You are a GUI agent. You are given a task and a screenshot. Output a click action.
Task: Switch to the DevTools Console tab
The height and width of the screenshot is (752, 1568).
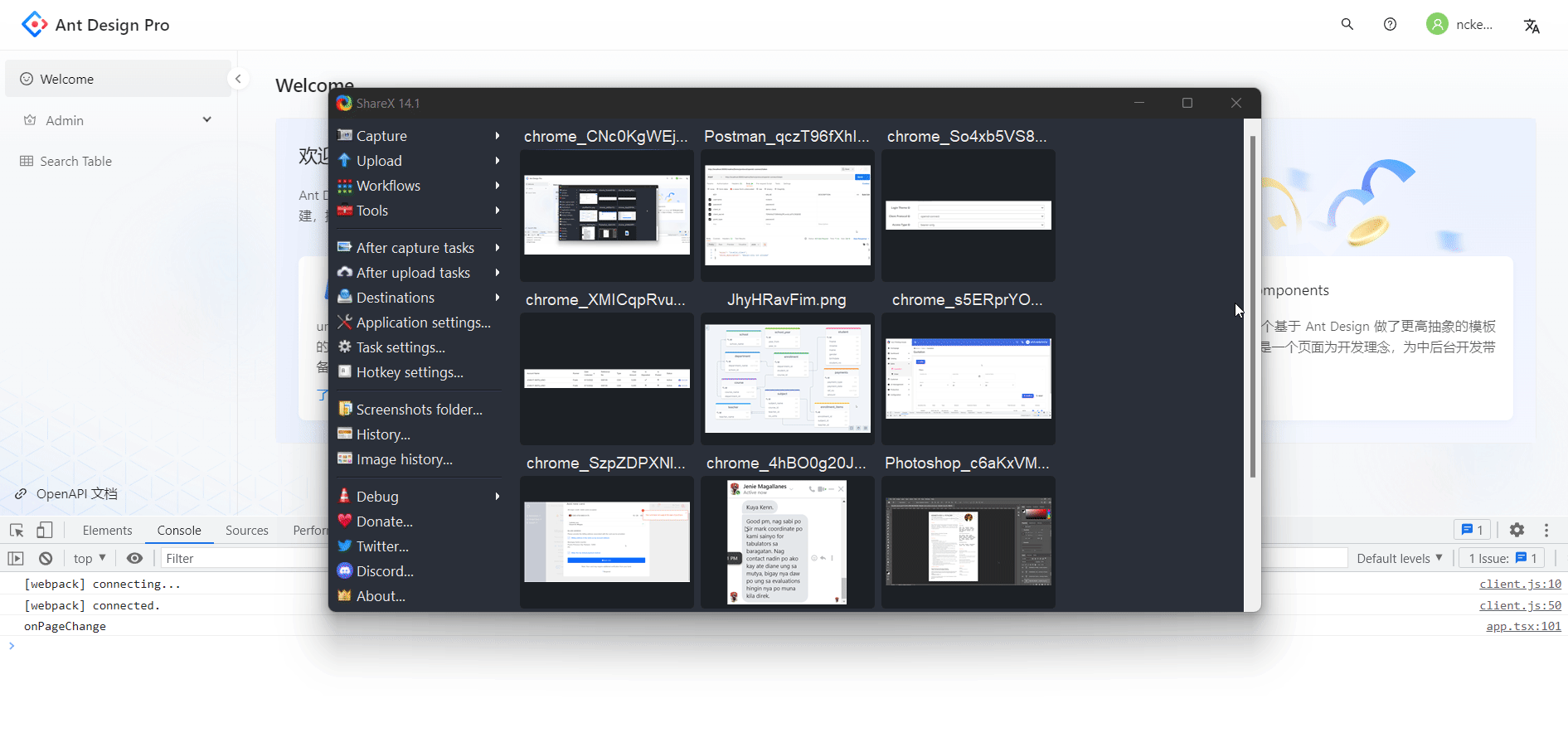coord(179,531)
